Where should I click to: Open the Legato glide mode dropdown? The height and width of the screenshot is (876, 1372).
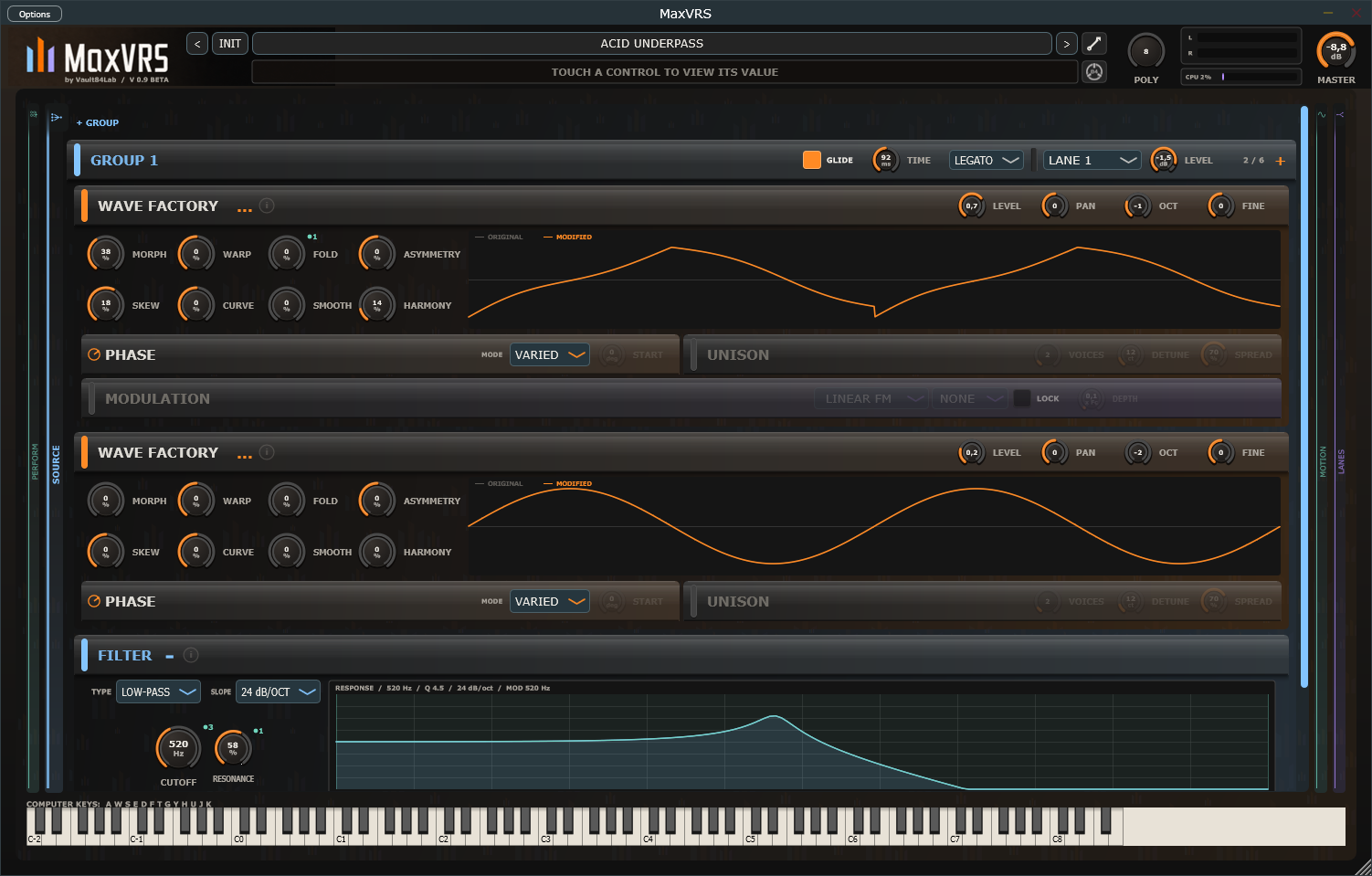pyautogui.click(x=987, y=160)
